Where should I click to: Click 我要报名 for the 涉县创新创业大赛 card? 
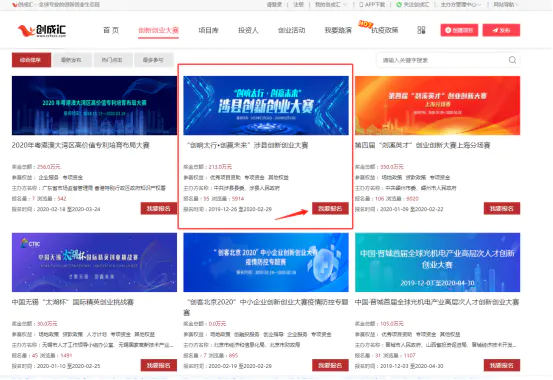(330, 209)
